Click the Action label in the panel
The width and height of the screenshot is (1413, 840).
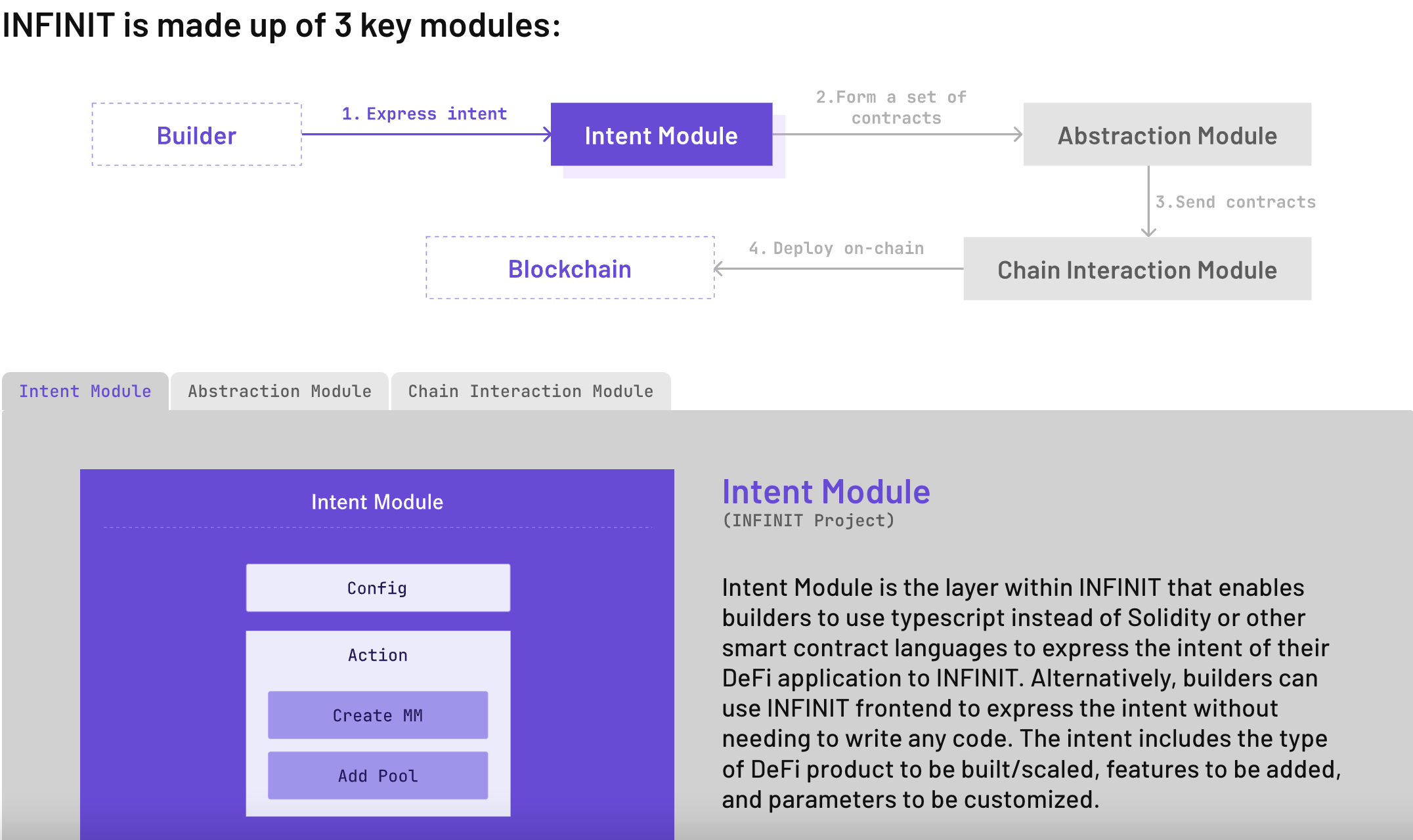tap(378, 655)
